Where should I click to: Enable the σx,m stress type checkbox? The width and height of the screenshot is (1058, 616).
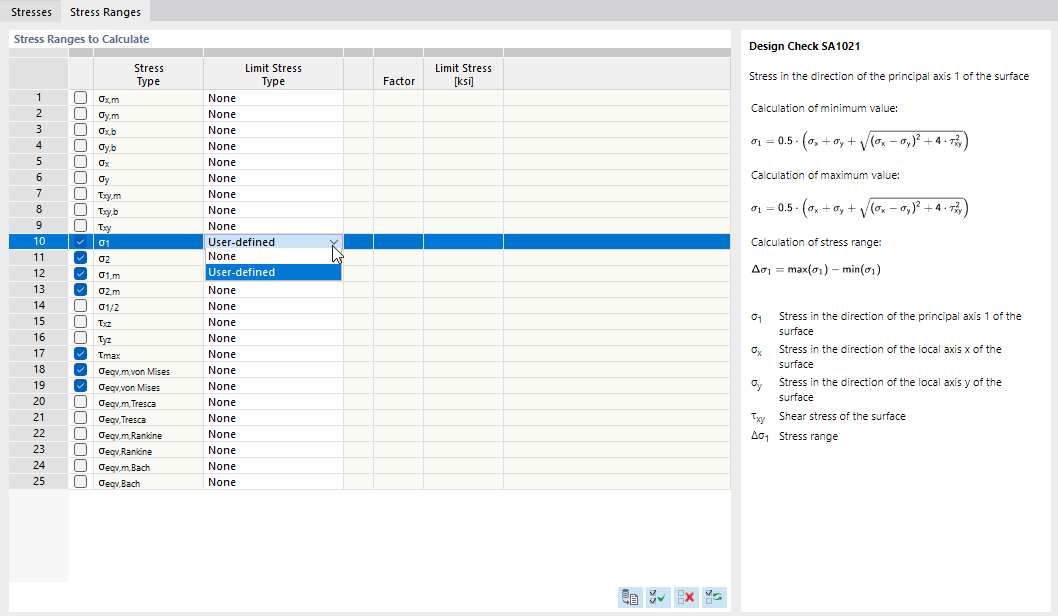(x=80, y=98)
